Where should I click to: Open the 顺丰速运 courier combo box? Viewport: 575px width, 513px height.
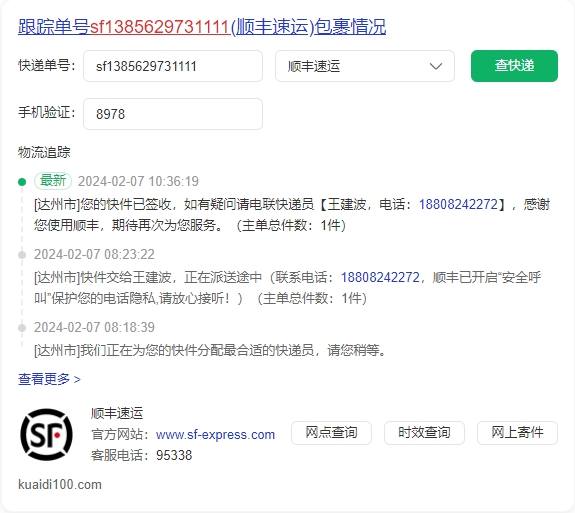[365, 66]
